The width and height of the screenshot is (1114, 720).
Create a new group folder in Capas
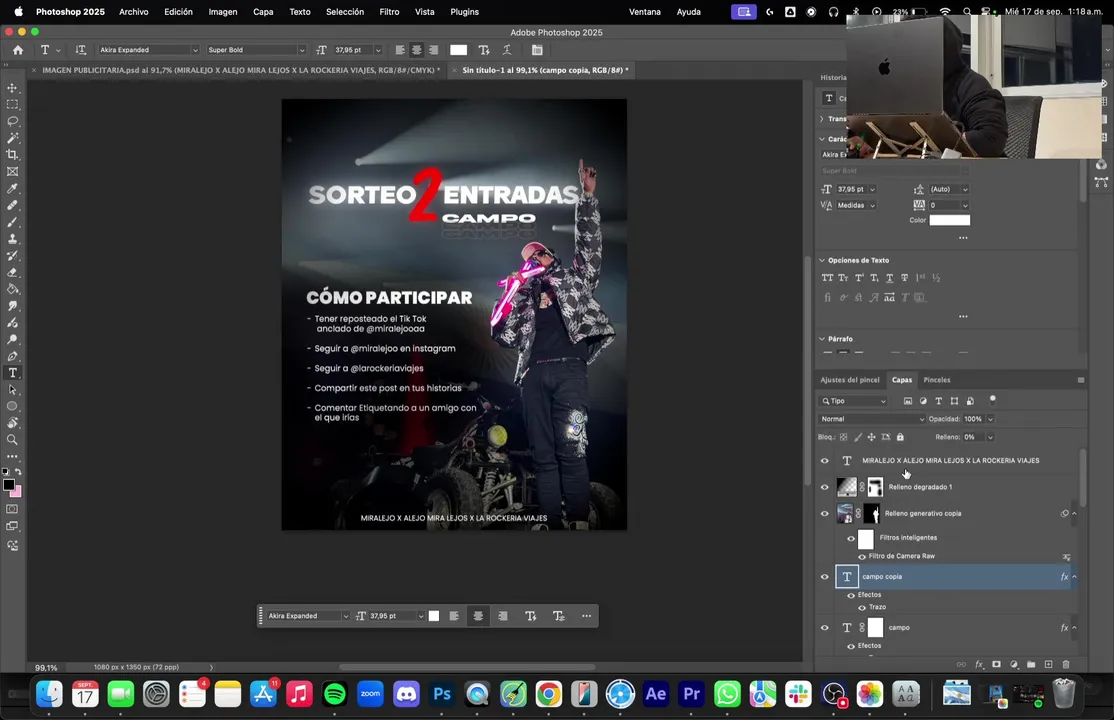1031,665
